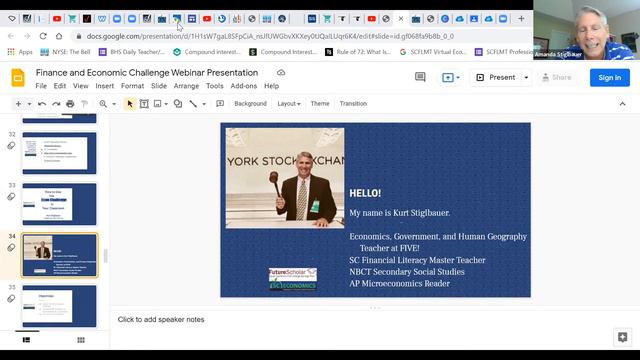Screen dimensions: 640x360
Task: Switch to filmstrip view
Action: tap(27, 340)
